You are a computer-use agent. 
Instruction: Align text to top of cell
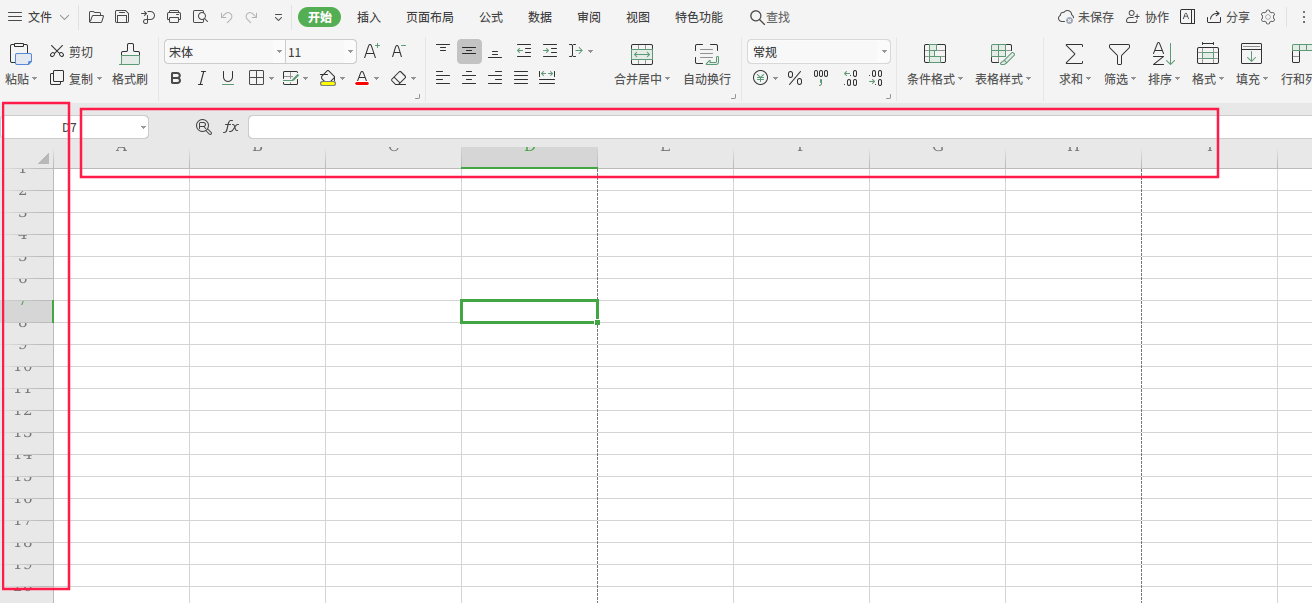click(x=443, y=51)
